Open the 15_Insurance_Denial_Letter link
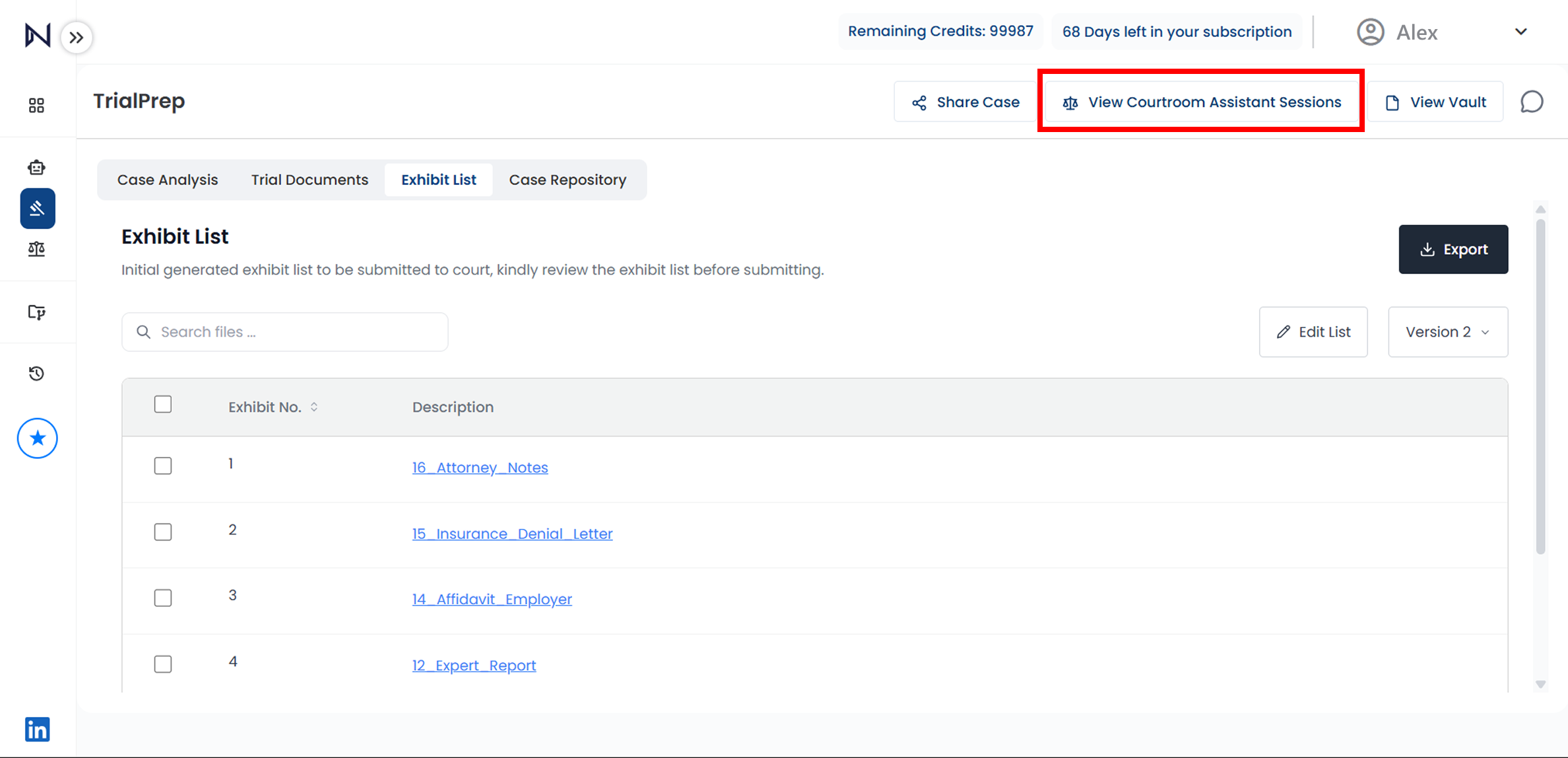 point(512,534)
